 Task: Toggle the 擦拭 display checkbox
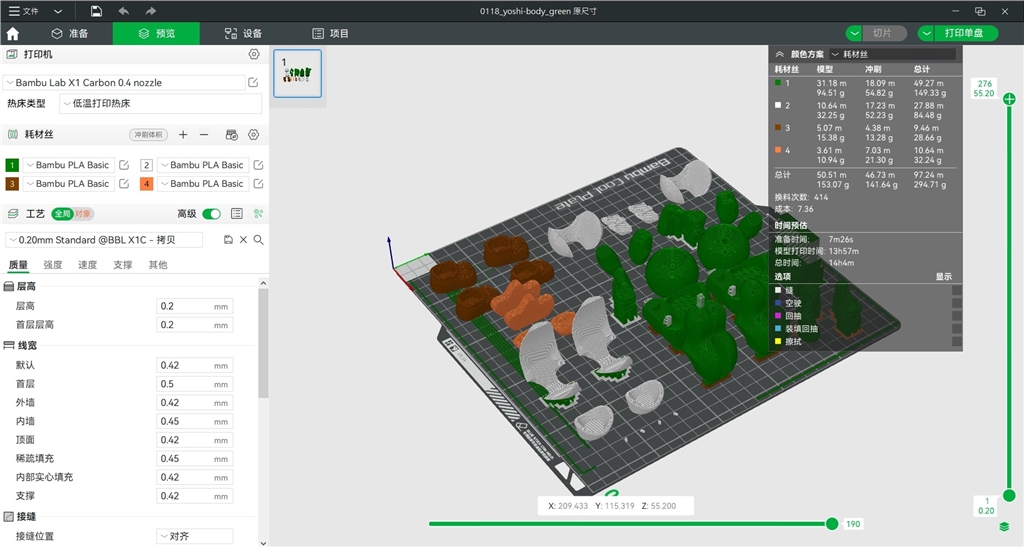(956, 342)
